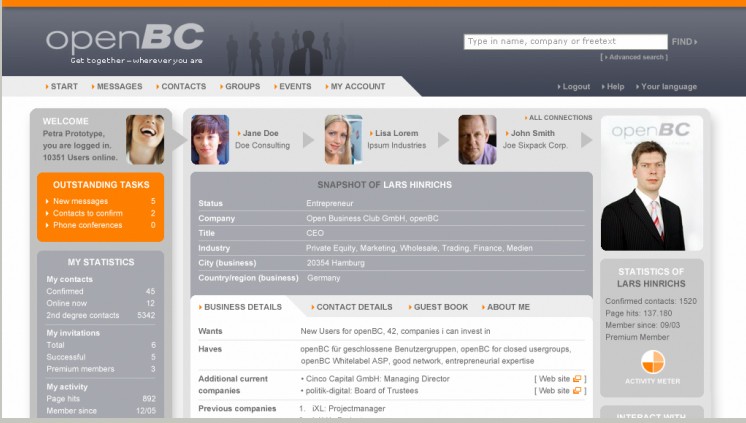Focus the name, company or freetext search field
Screen dimensions: 746x423
coord(566,41)
